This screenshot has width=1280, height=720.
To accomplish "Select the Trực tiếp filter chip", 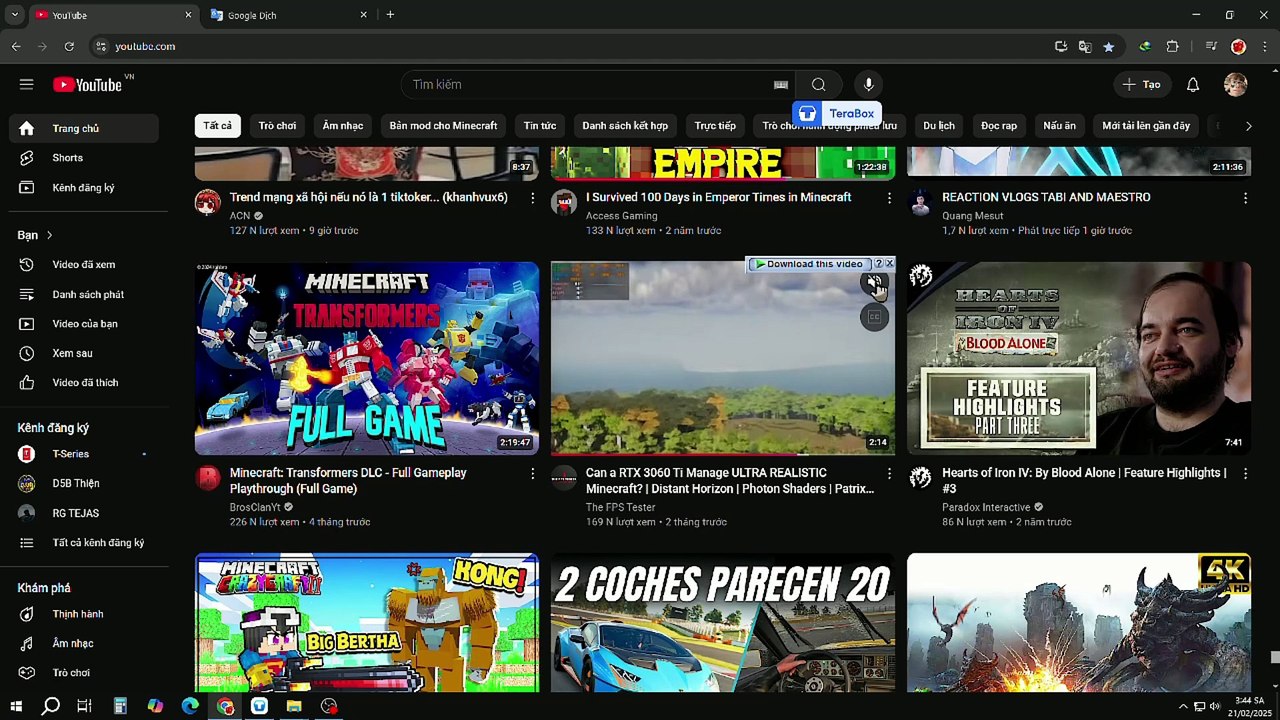I will (x=715, y=126).
